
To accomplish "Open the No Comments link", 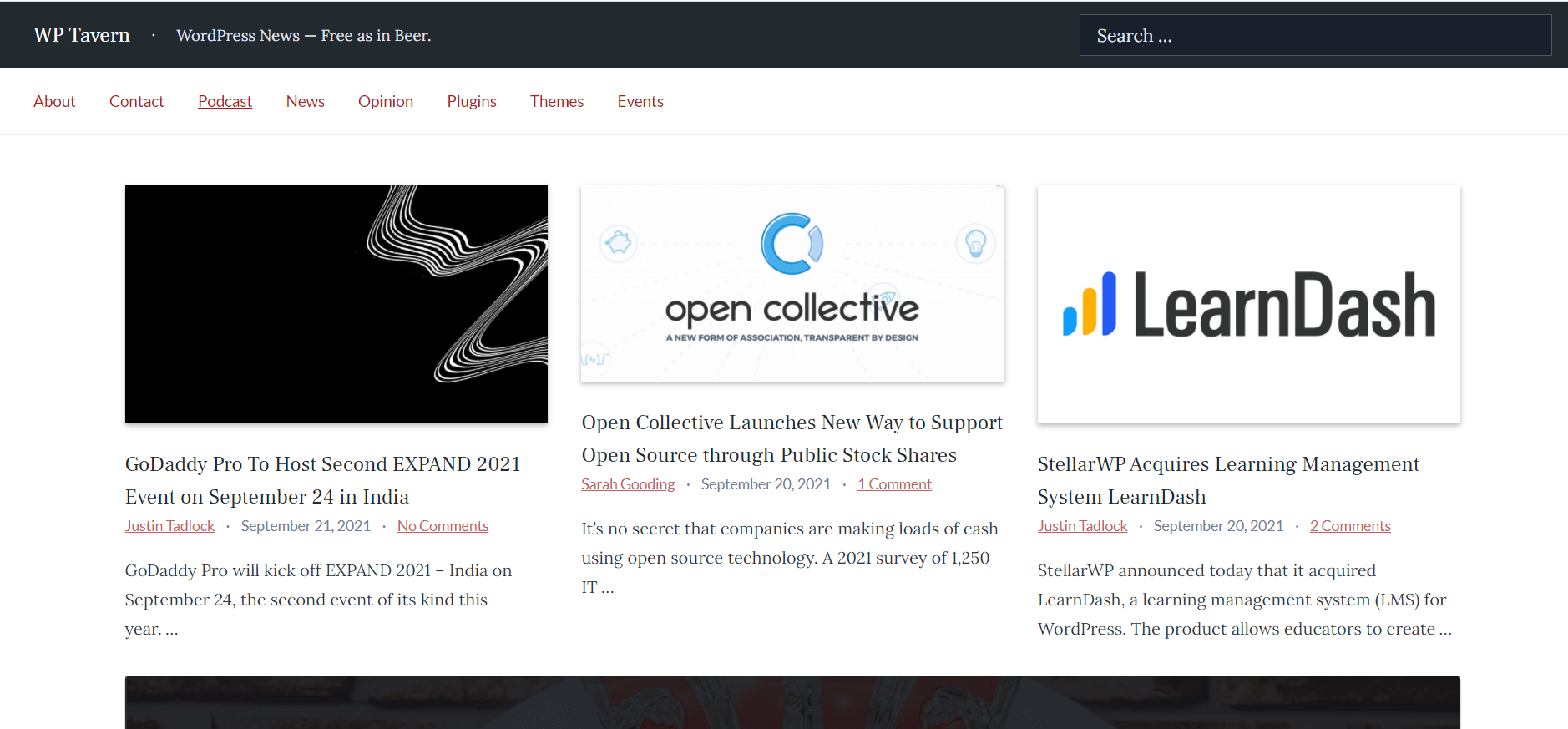I will coord(443,526).
